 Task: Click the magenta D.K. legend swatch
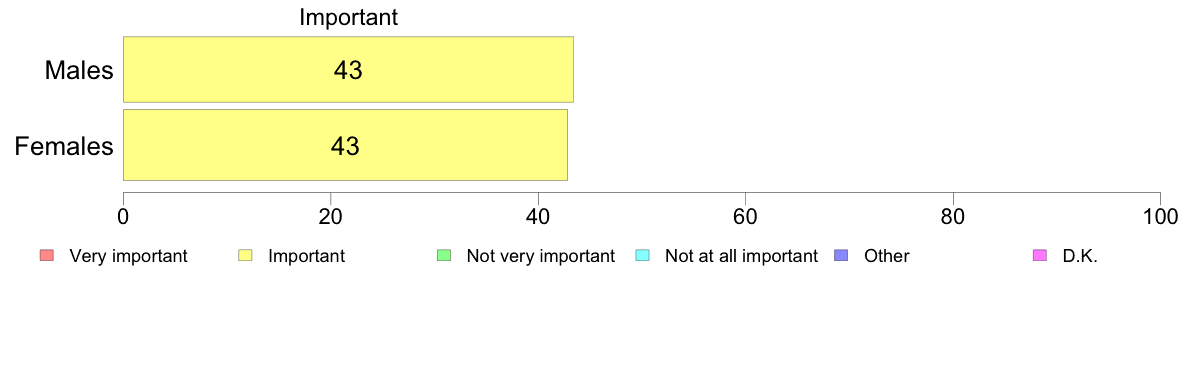click(x=1040, y=256)
